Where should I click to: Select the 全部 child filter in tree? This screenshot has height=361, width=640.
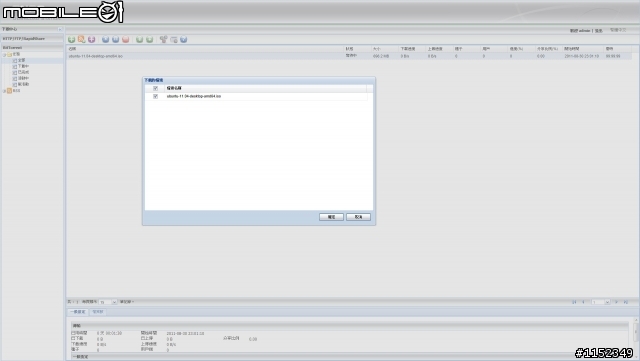pos(21,60)
